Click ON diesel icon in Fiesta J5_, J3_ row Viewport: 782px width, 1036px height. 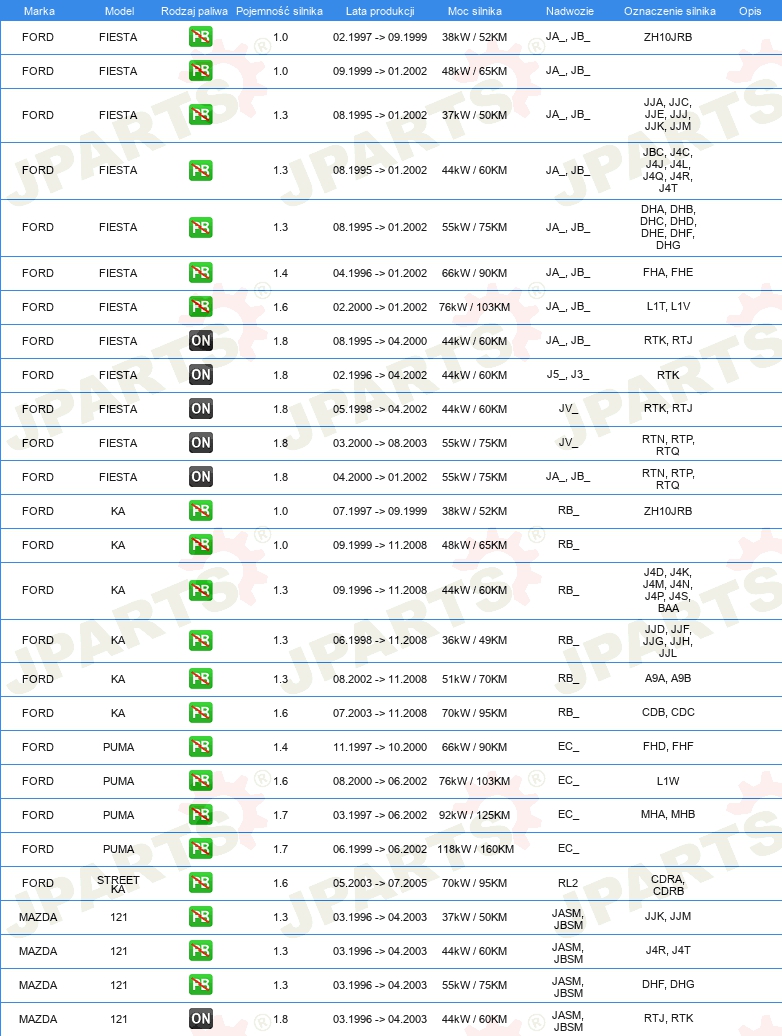(201, 375)
